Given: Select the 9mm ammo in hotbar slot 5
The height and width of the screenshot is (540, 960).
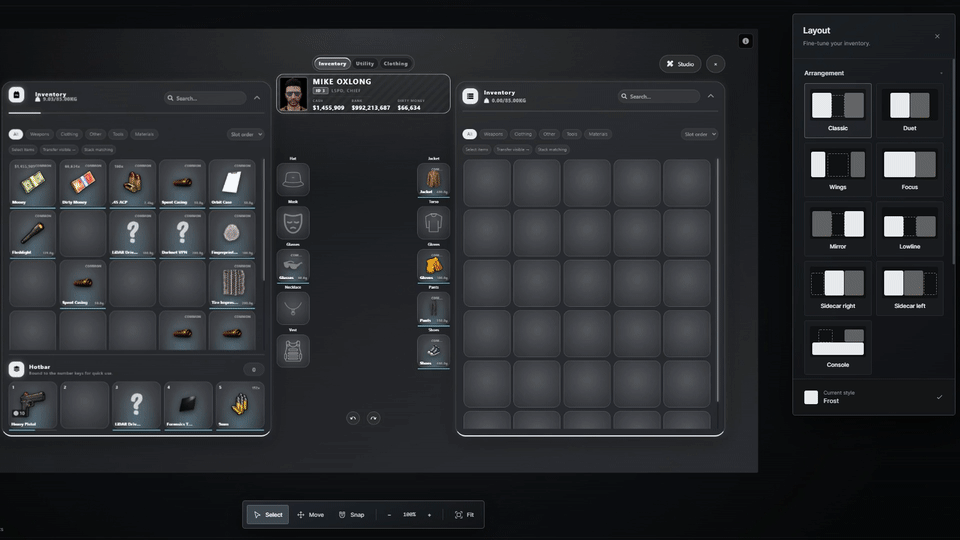Looking at the screenshot, I should tap(240, 405).
